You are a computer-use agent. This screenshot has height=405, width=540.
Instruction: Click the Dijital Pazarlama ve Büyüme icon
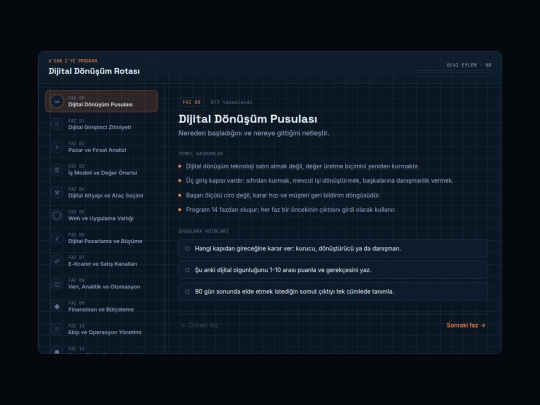57,238
